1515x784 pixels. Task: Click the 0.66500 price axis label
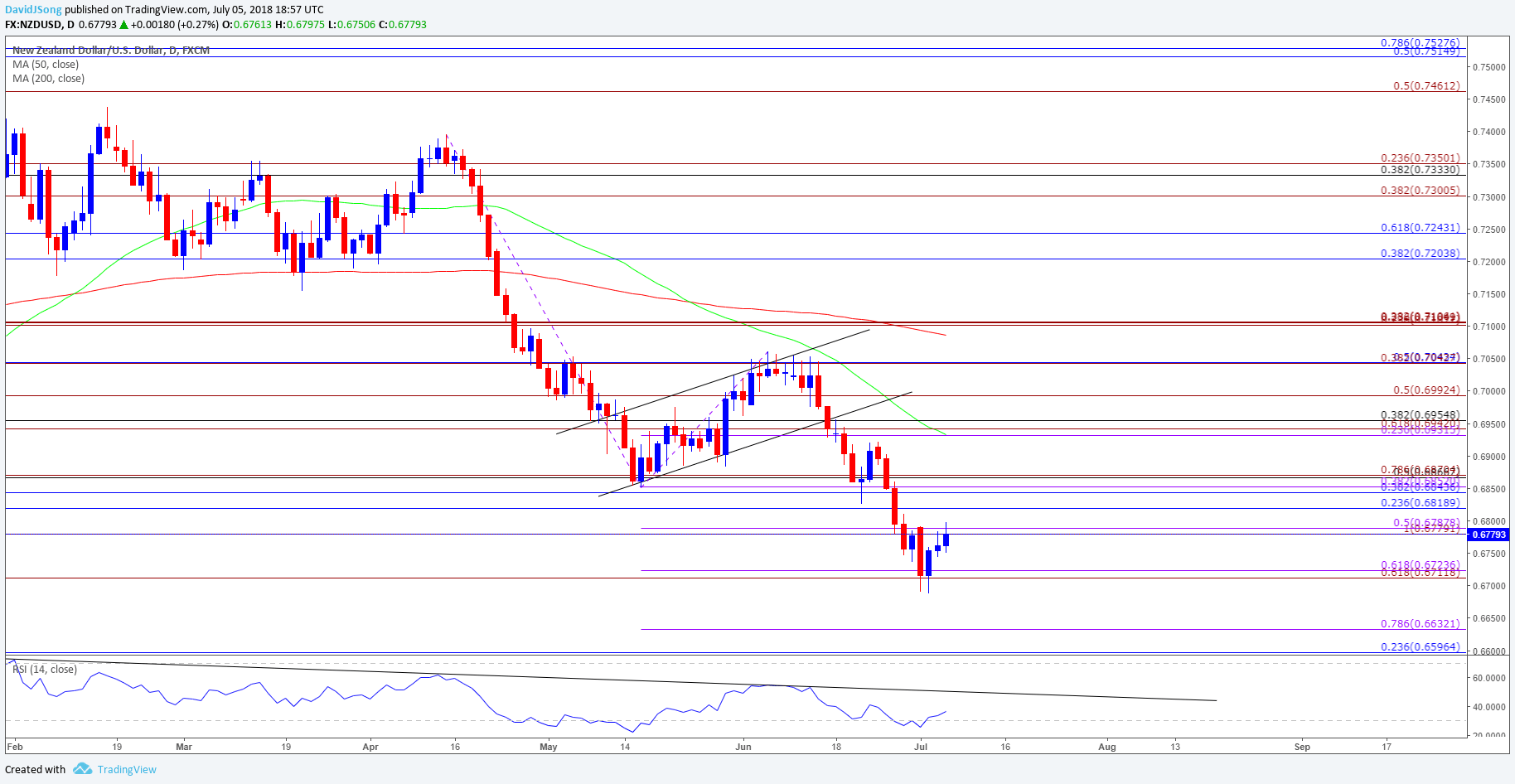(x=1488, y=618)
